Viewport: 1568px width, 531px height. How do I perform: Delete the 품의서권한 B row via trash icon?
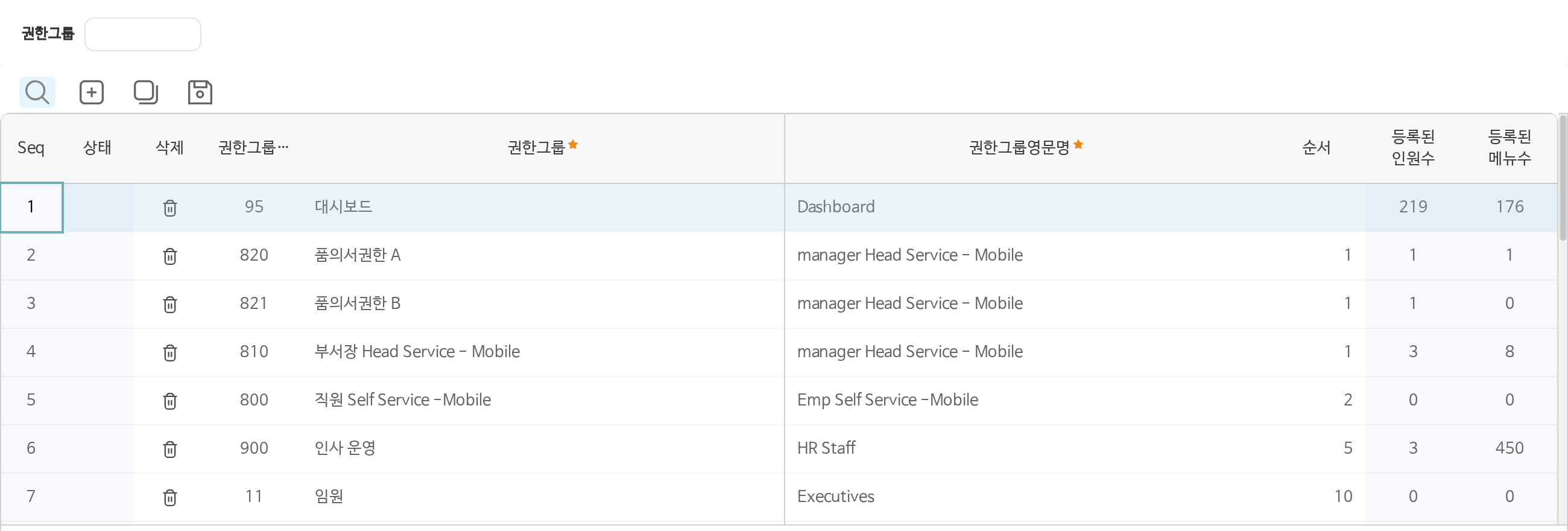click(x=170, y=304)
